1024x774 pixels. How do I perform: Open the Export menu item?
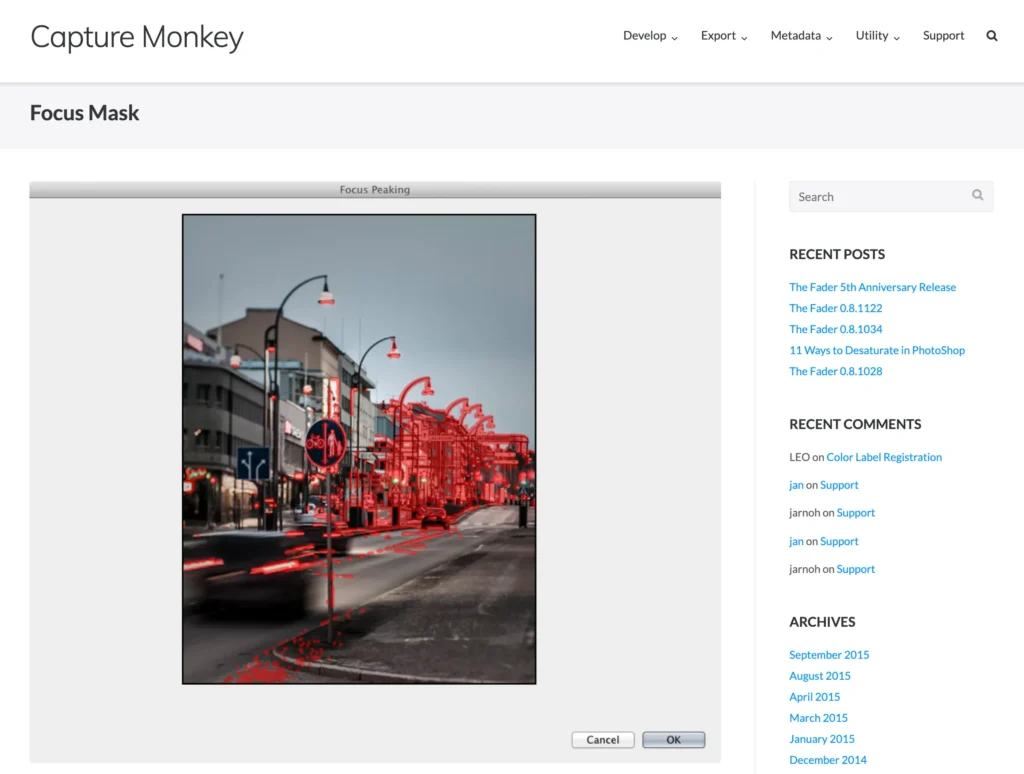718,36
